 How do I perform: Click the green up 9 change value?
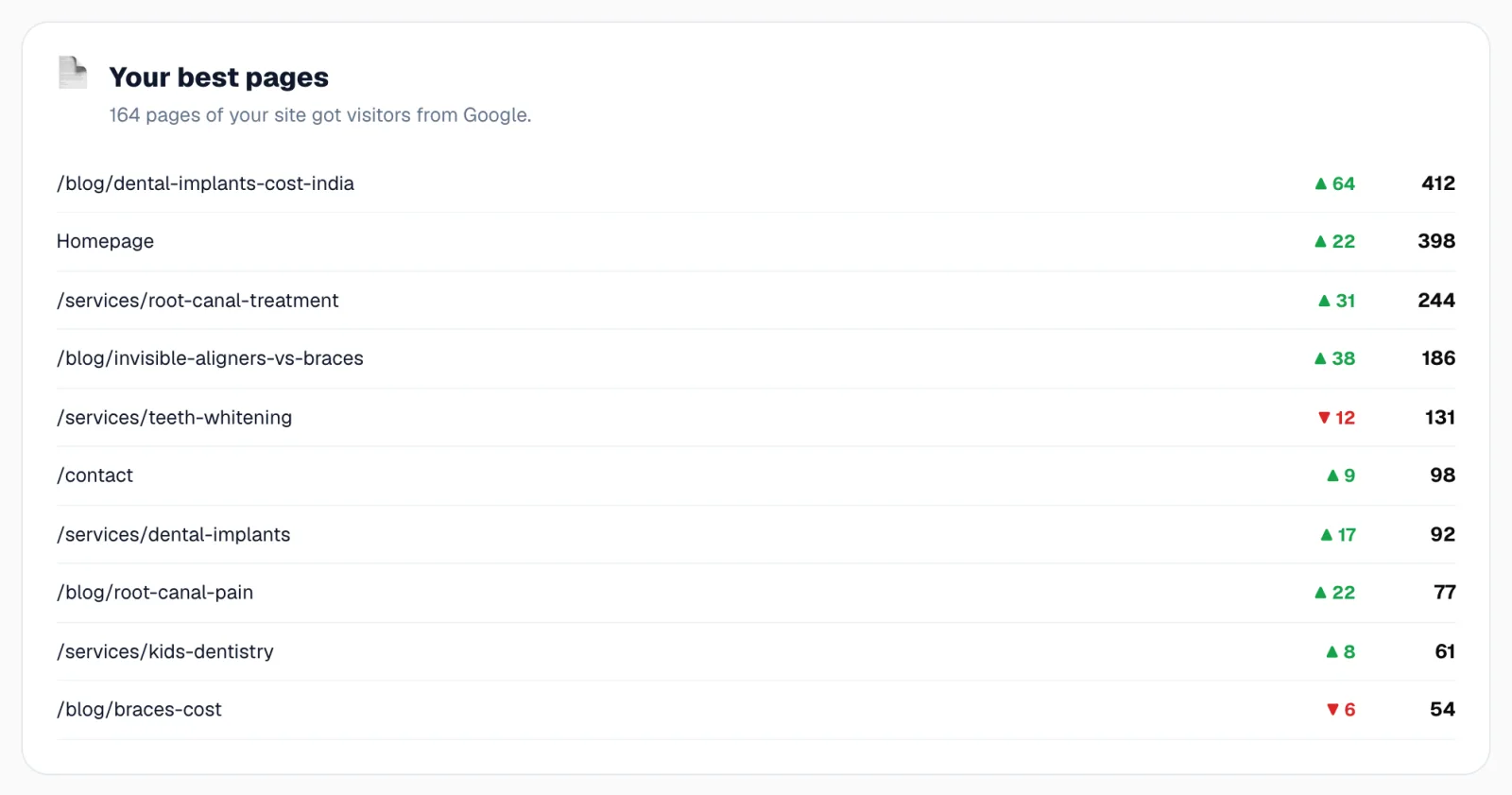pyautogui.click(x=1341, y=475)
